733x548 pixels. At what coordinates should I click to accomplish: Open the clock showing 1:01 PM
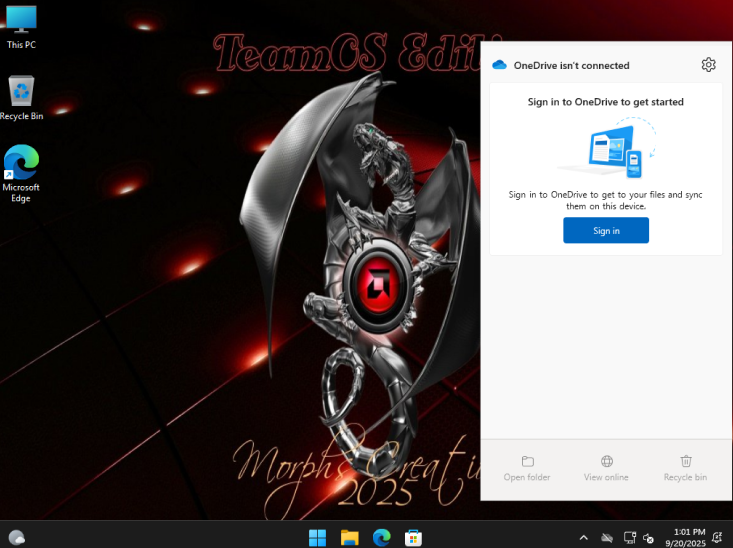[686, 537]
